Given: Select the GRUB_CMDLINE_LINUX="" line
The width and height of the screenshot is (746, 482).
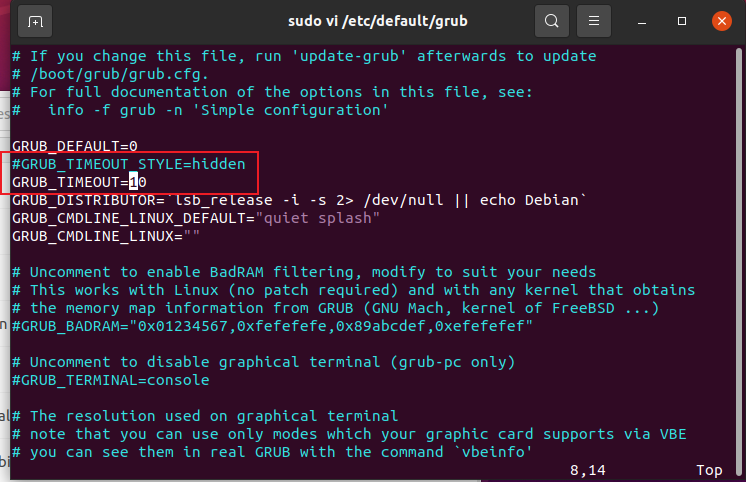Looking at the screenshot, I should tap(106, 236).
